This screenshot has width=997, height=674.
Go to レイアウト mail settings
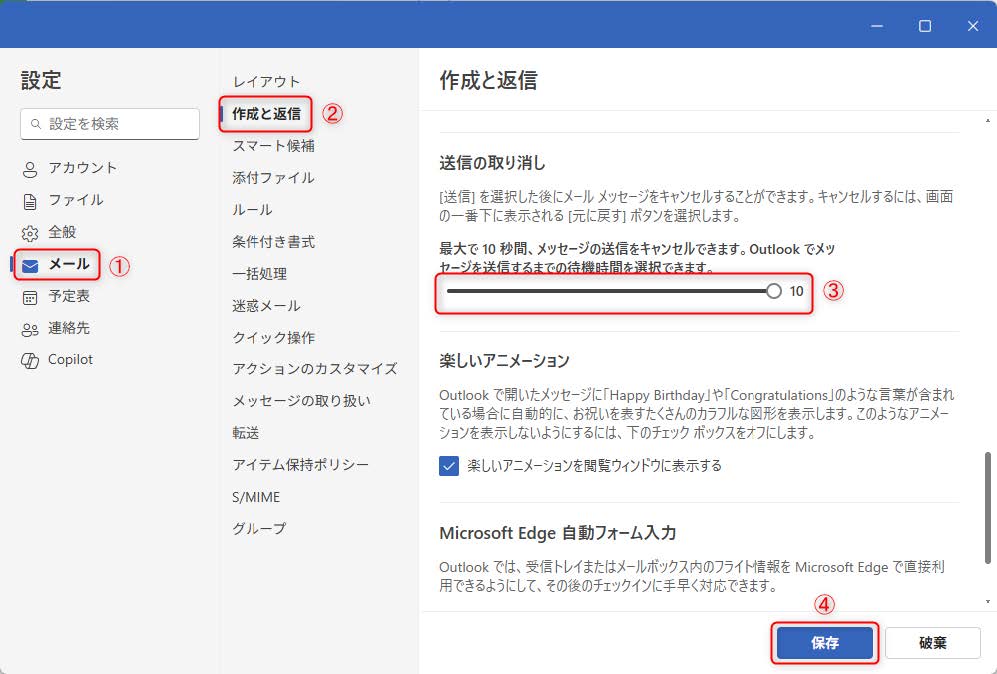[x=266, y=81]
